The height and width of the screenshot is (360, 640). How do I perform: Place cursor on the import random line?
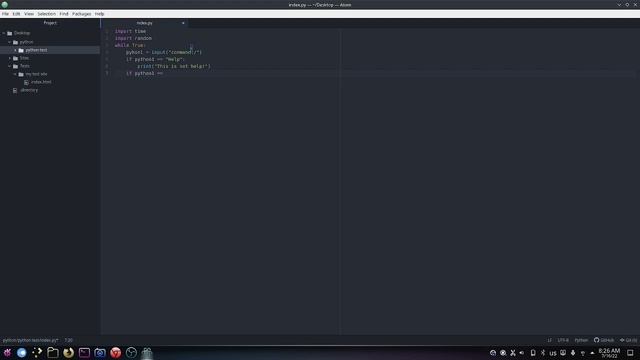(x=133, y=38)
